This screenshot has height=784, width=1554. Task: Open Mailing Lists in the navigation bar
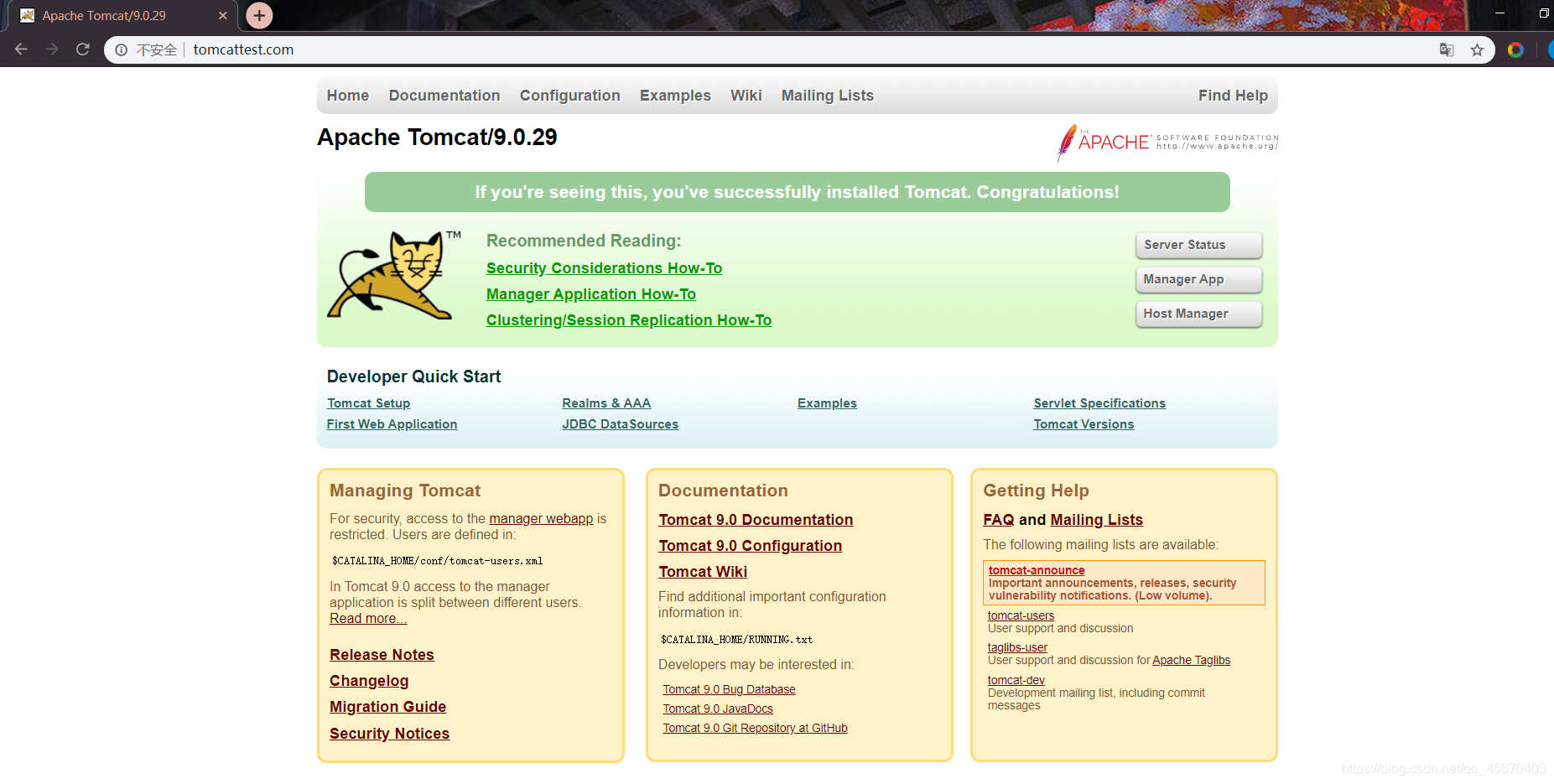click(x=828, y=96)
